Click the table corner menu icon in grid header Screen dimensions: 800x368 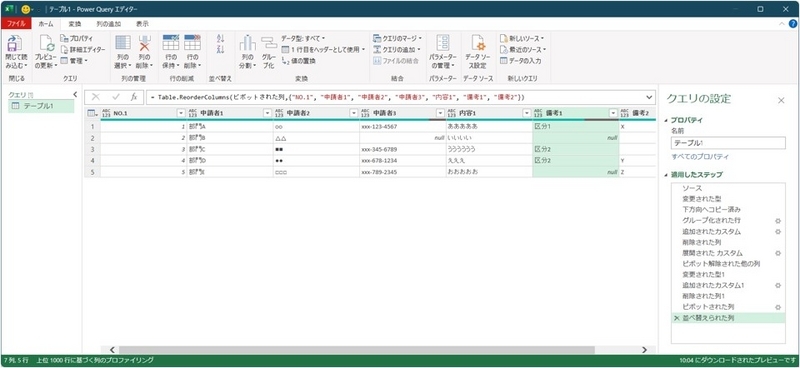[x=92, y=113]
